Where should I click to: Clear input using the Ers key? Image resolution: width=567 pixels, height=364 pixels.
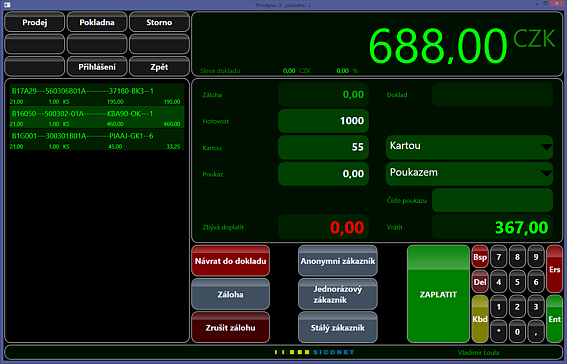[x=555, y=269]
